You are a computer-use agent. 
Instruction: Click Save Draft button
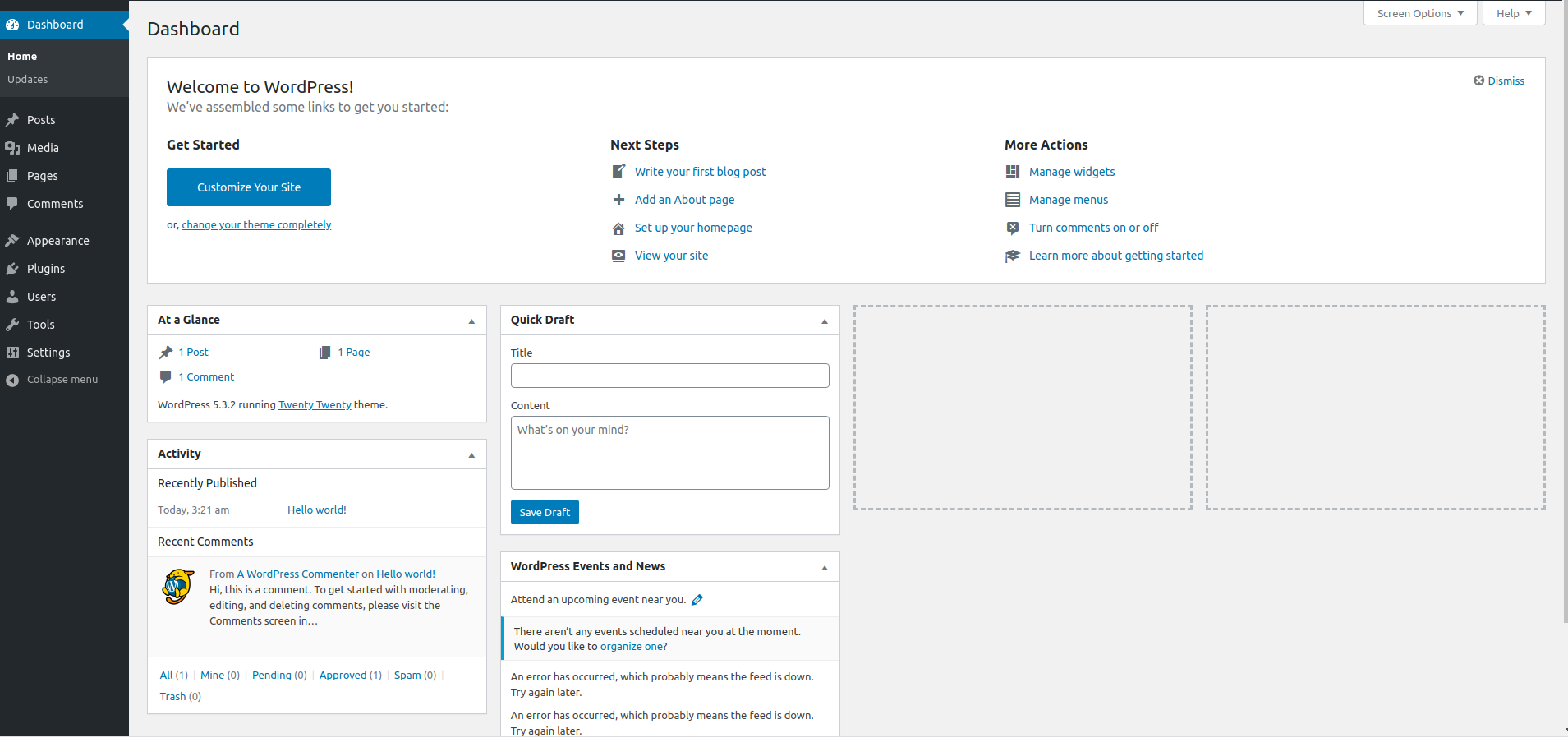[545, 512]
